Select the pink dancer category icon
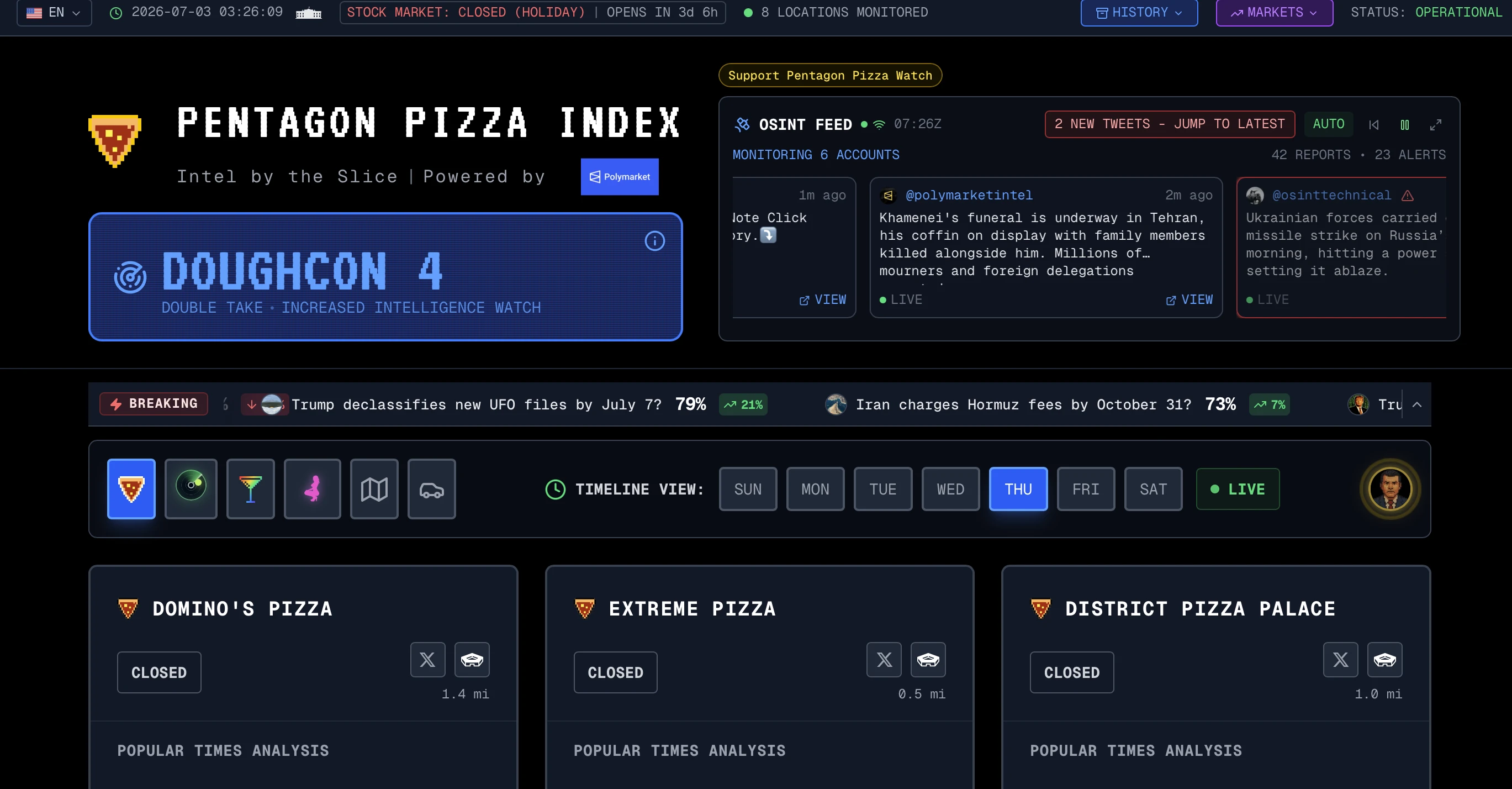1512x789 pixels. coord(312,488)
